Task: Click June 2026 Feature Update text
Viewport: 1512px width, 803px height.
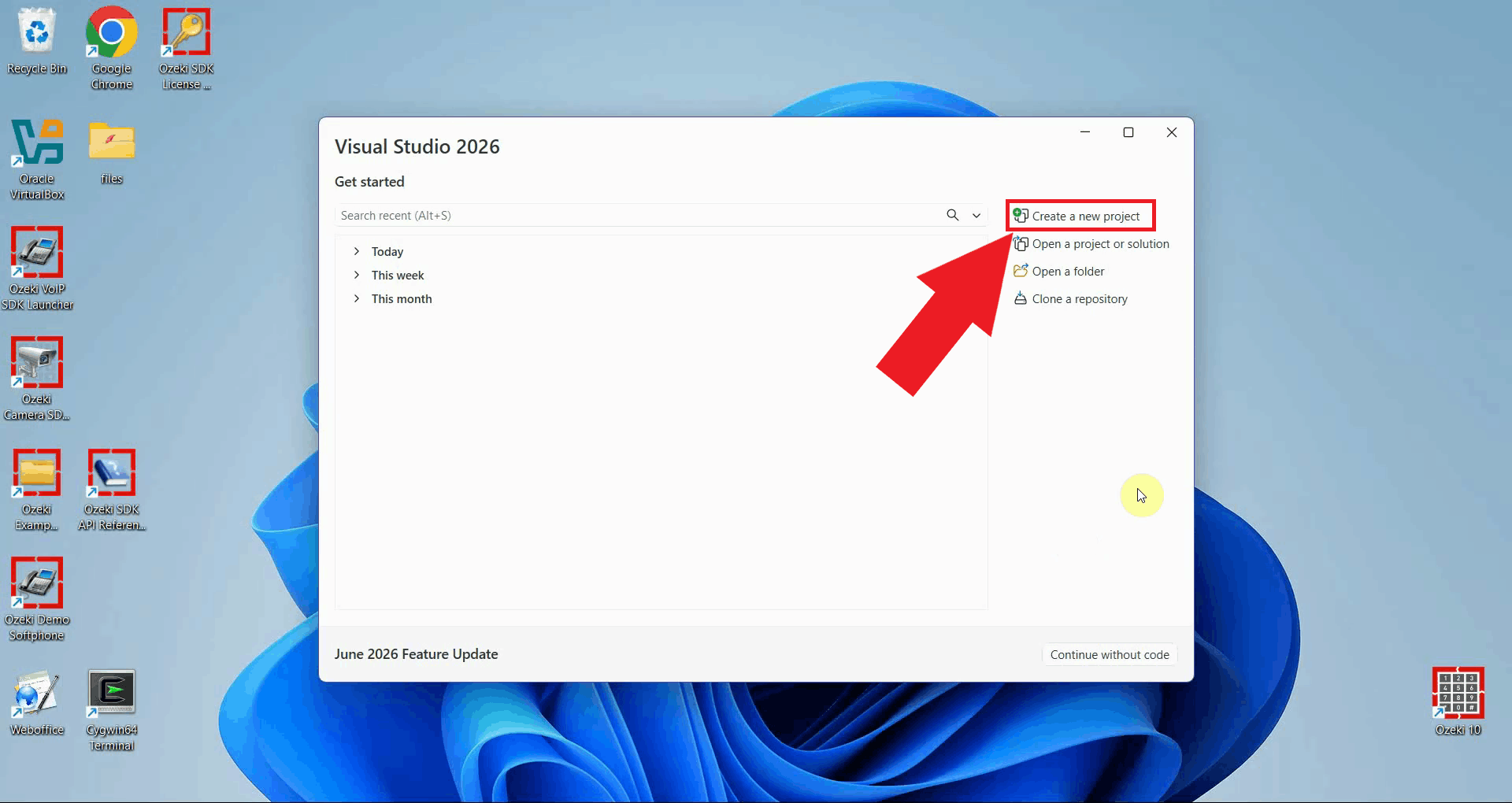Action: pyautogui.click(x=416, y=654)
